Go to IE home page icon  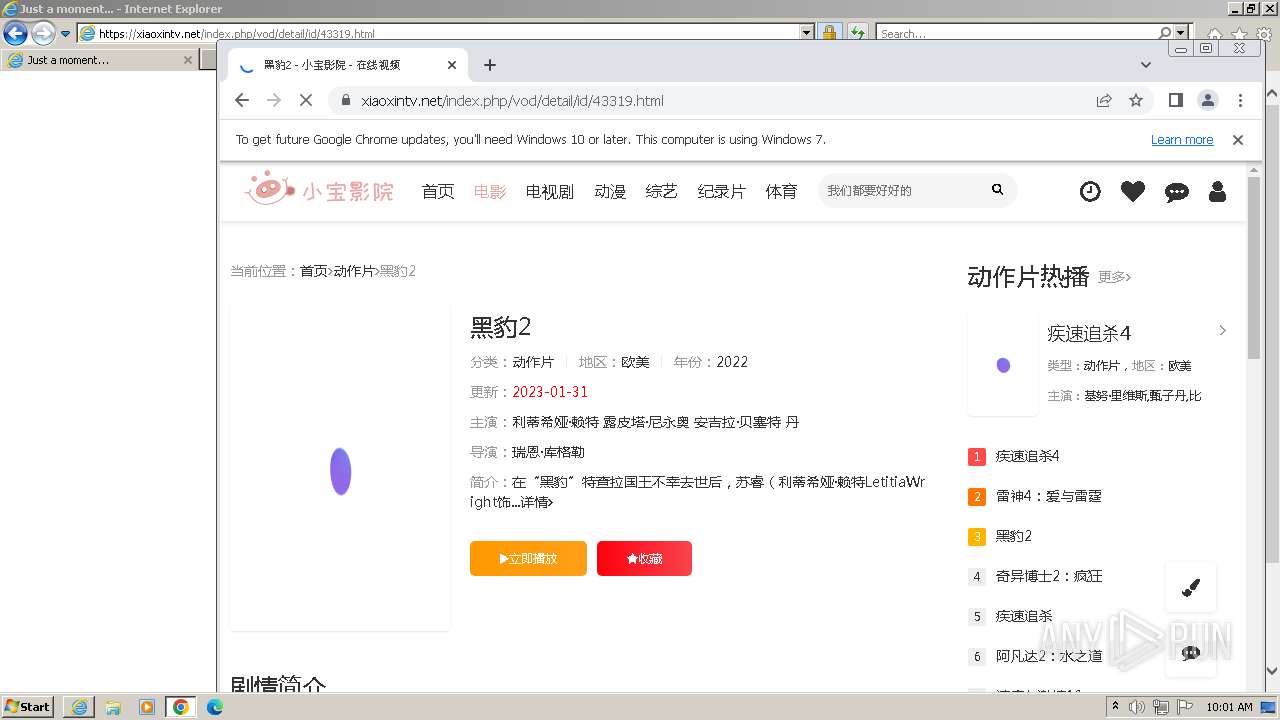[x=1215, y=34]
